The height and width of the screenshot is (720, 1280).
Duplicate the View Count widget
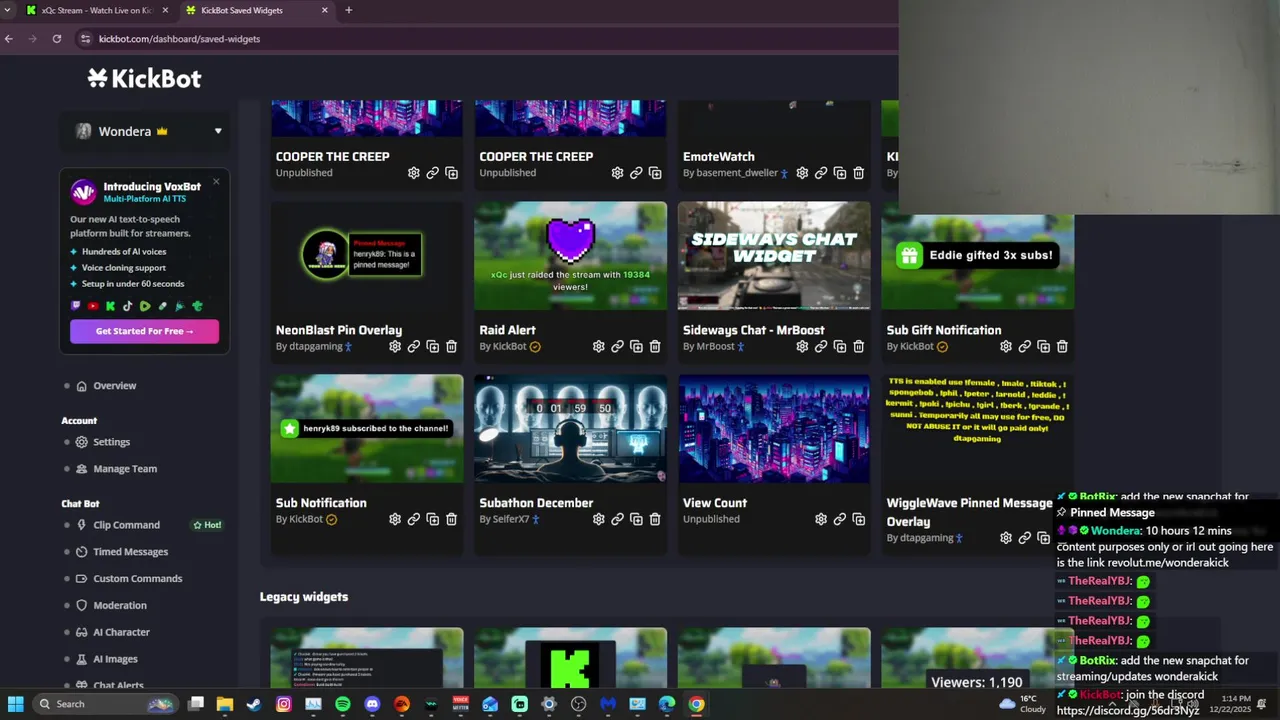pos(858,519)
